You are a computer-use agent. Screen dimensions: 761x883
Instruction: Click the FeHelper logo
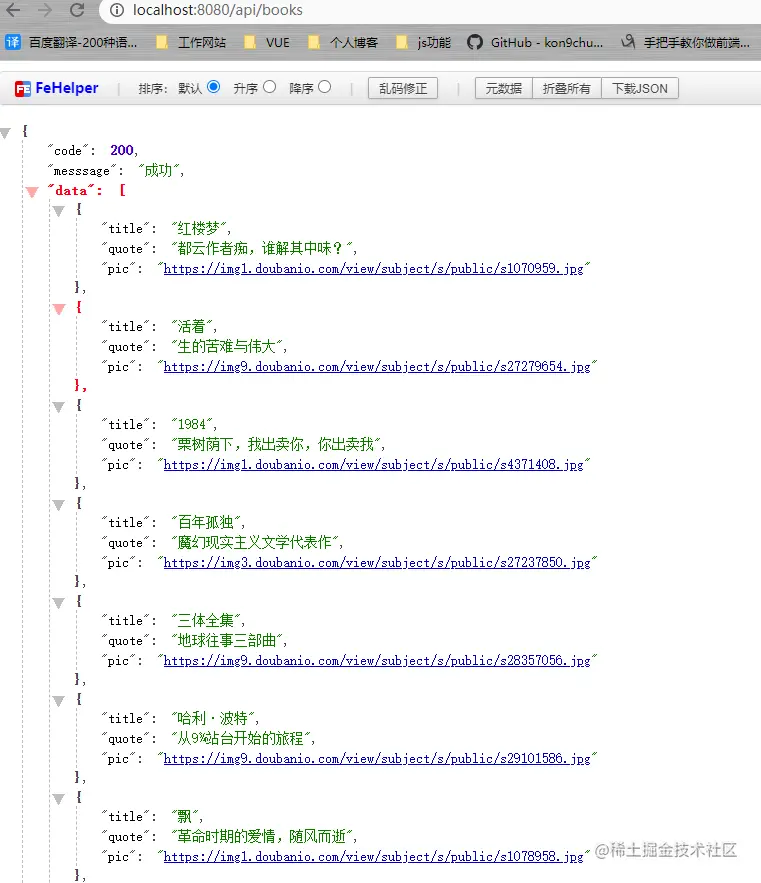56,88
